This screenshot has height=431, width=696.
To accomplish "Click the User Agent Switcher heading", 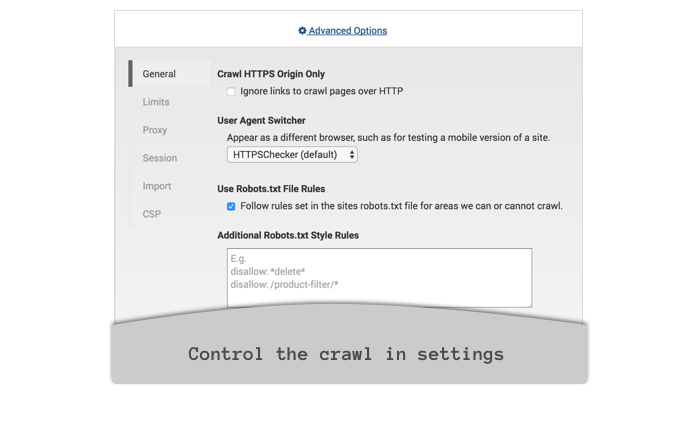I will (261, 120).
